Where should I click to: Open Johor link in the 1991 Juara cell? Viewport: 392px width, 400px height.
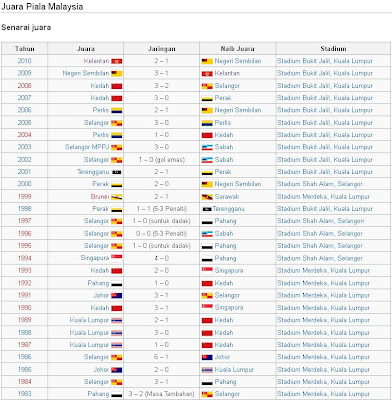click(x=101, y=295)
